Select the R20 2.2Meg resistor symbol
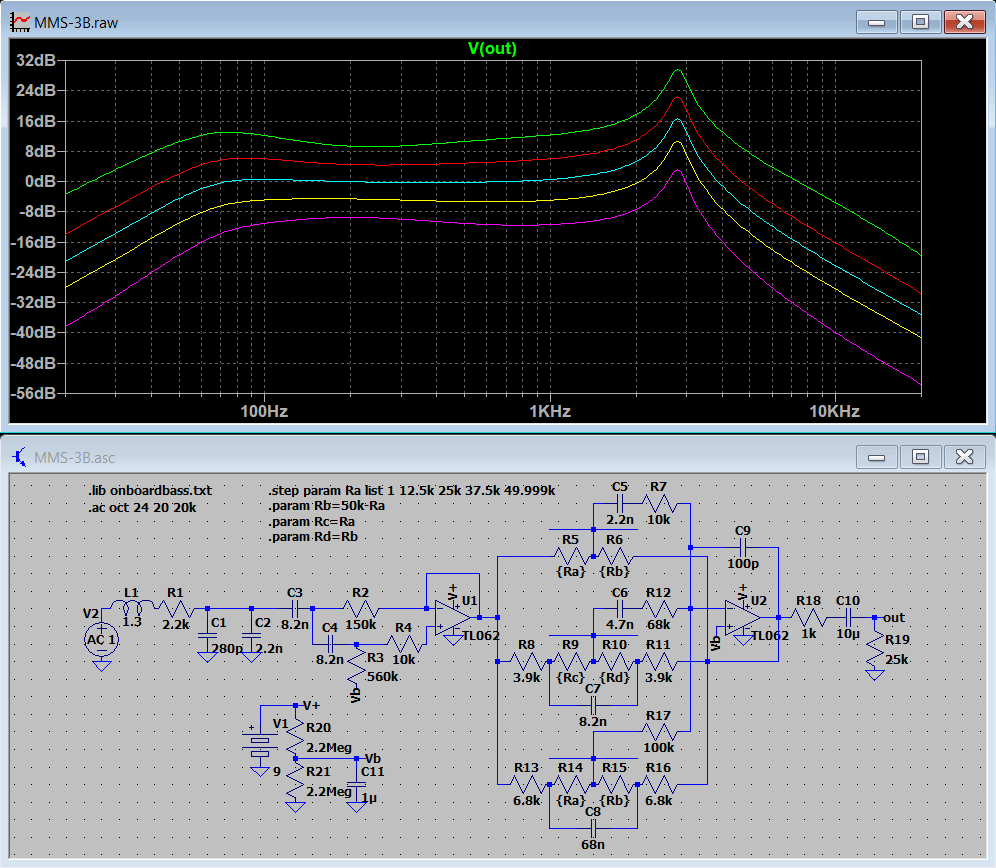The width and height of the screenshot is (996, 868). coord(295,737)
